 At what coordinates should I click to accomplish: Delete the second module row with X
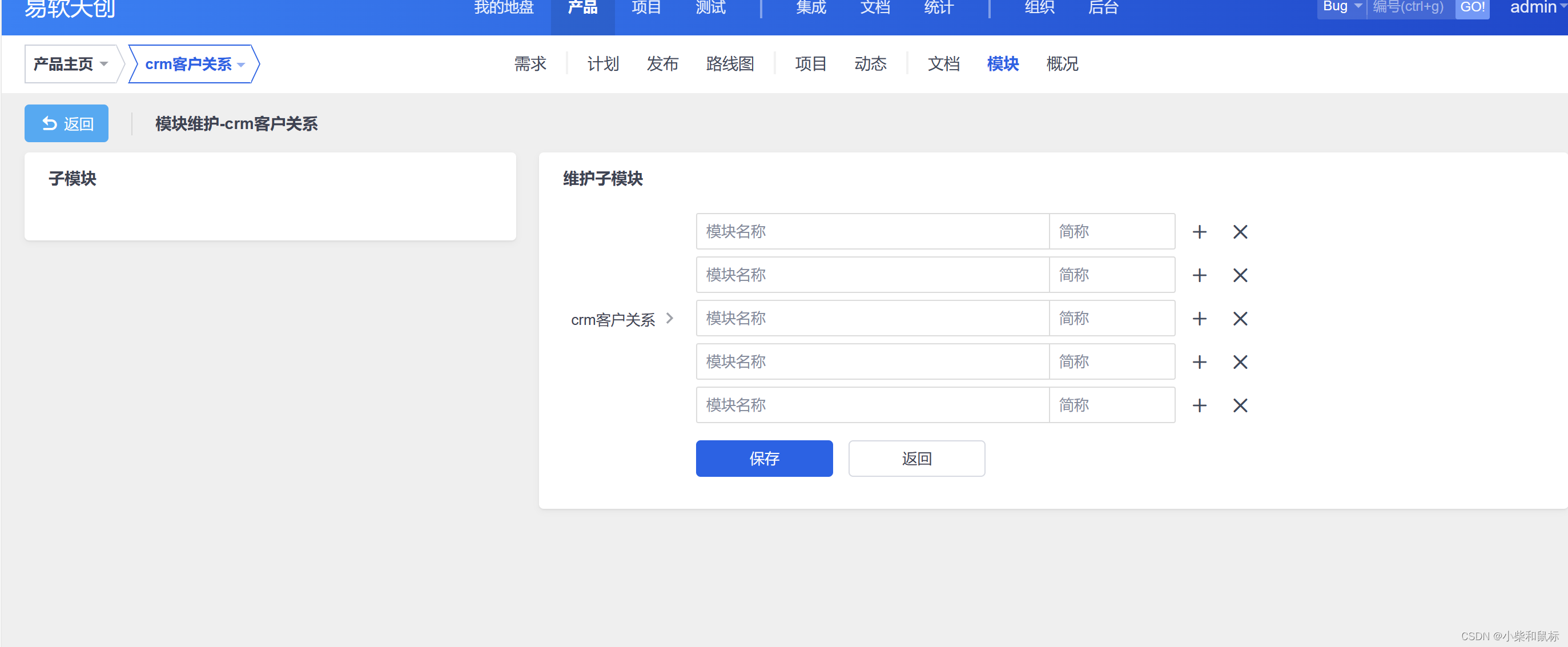1240,275
